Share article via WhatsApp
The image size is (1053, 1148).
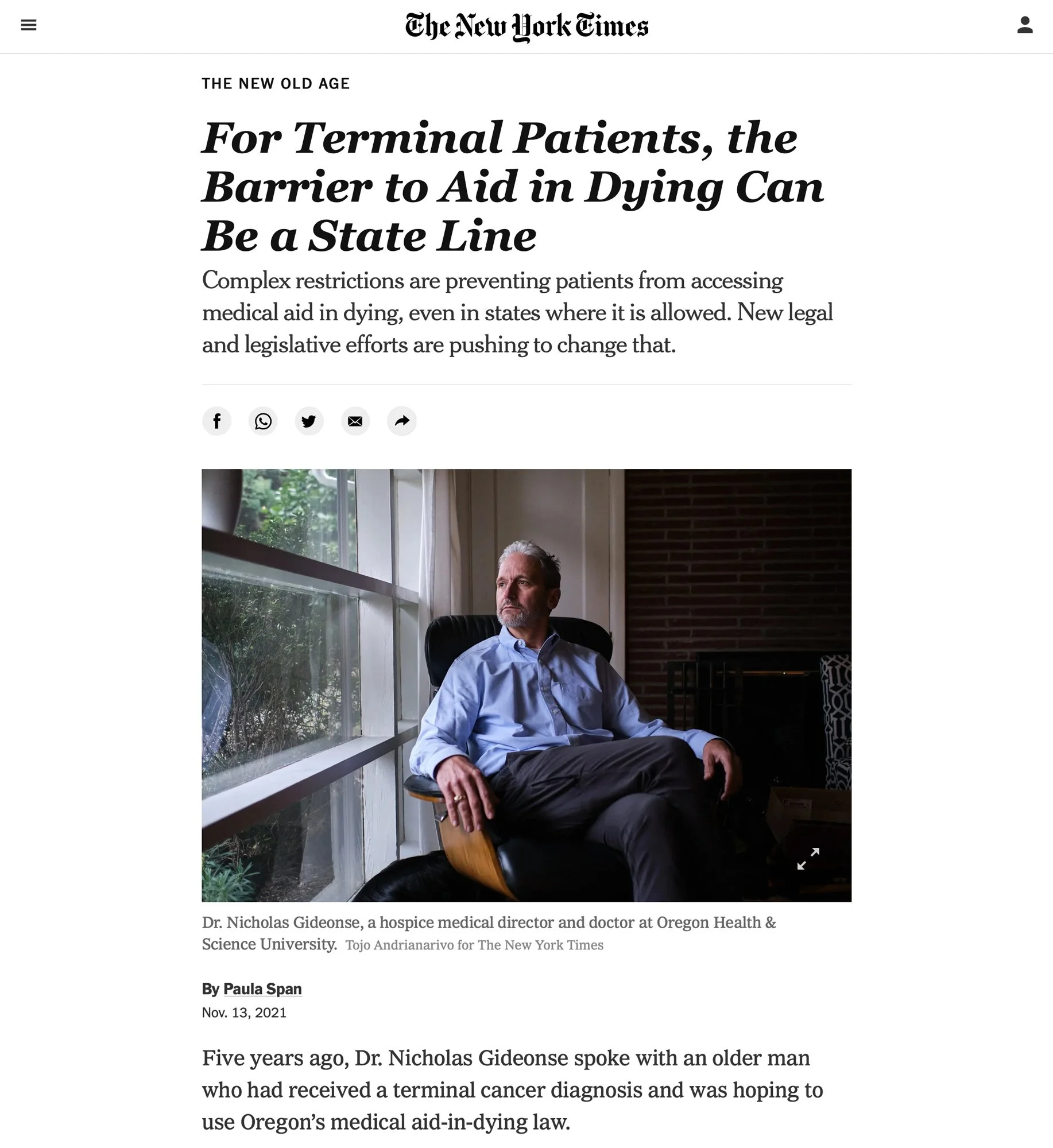(x=263, y=421)
